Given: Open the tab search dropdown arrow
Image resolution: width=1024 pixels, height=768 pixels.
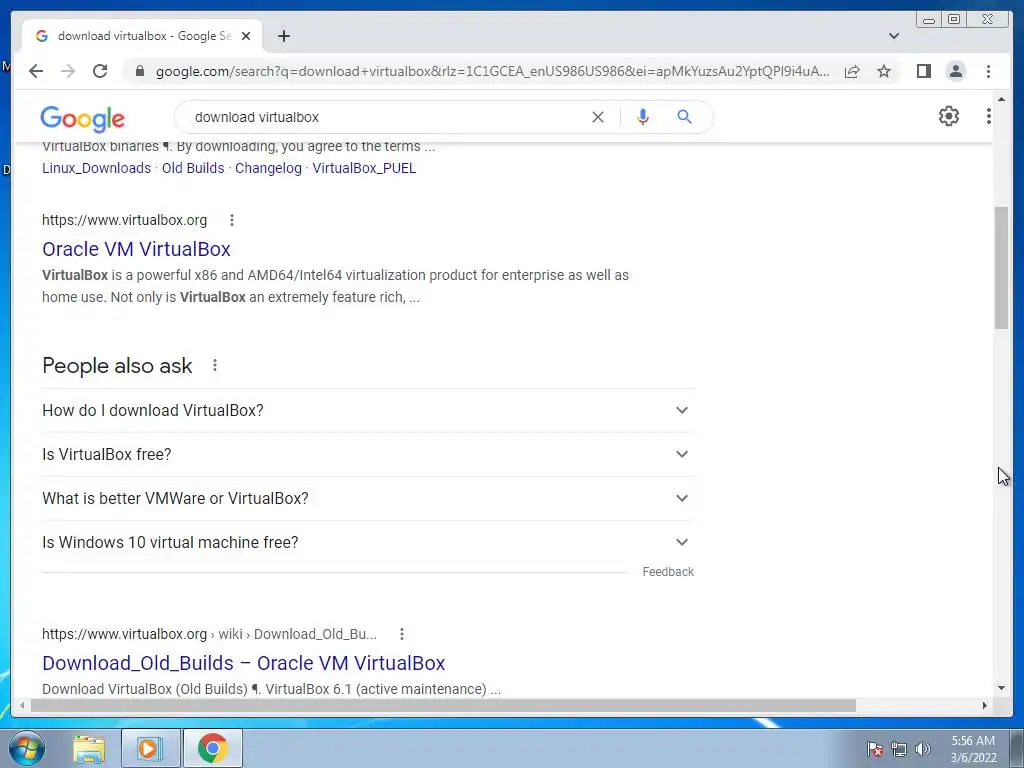Looking at the screenshot, I should click(894, 36).
